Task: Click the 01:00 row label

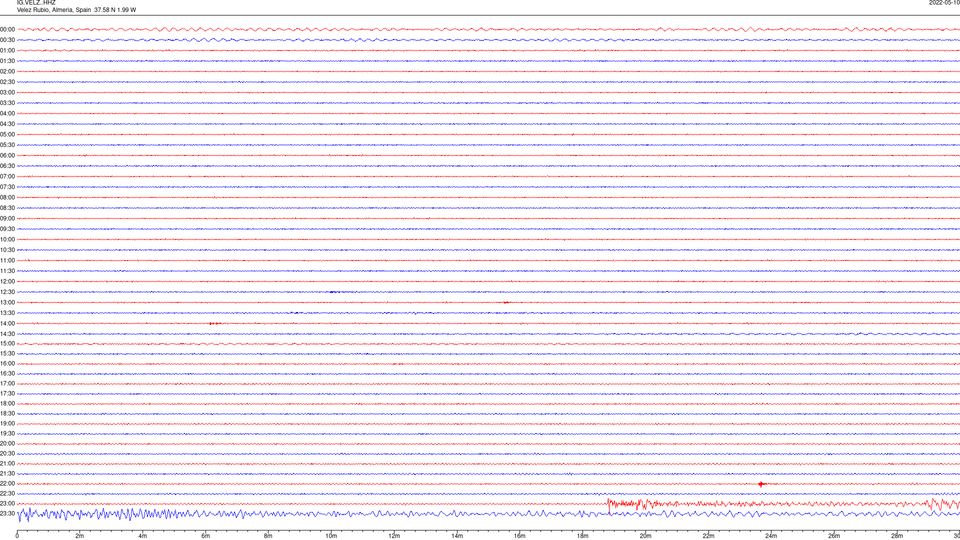Action: [7, 51]
